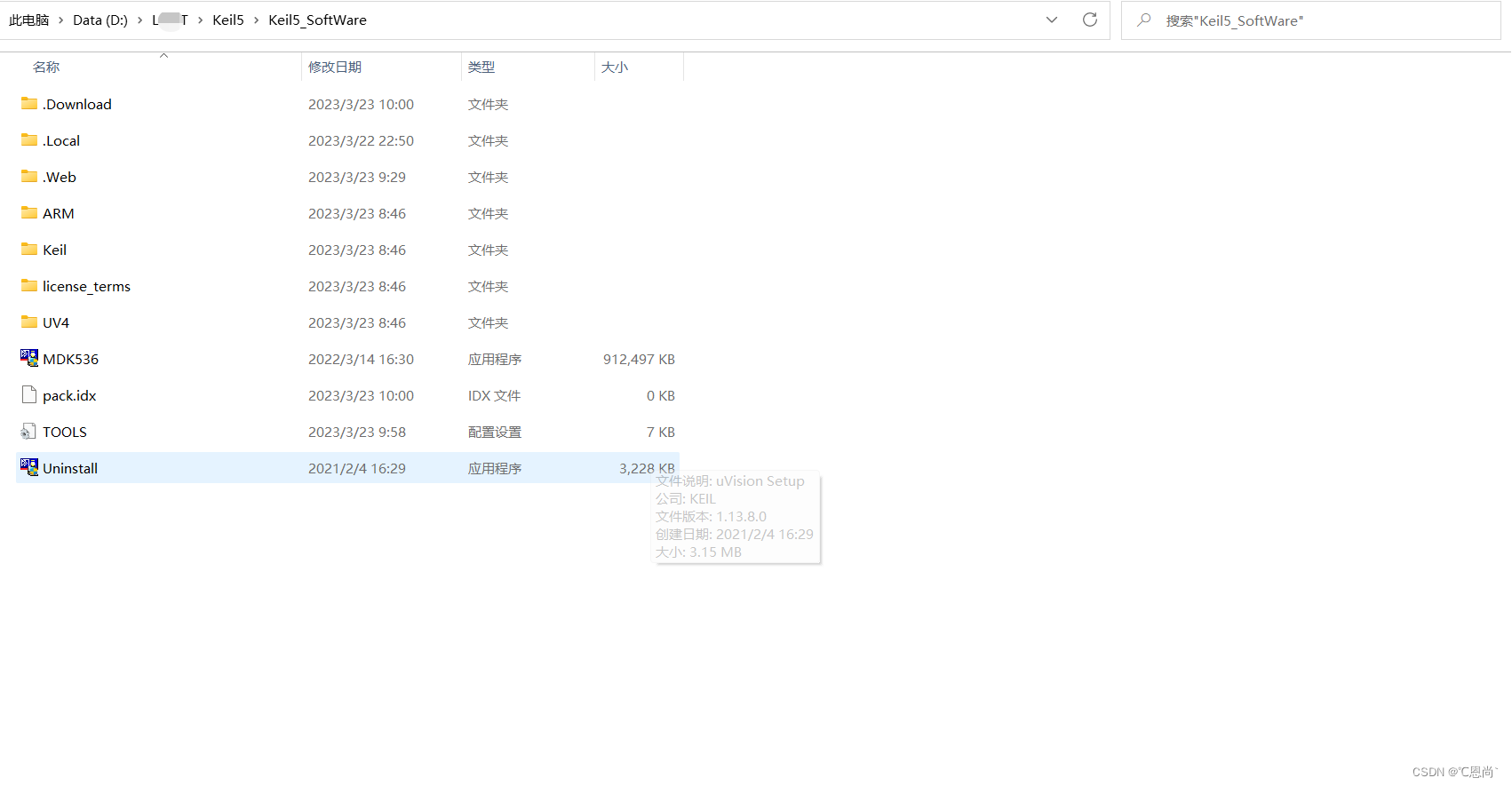Click the TOOLS config file icon
Viewport: 1512px width, 786px height.
tap(29, 432)
